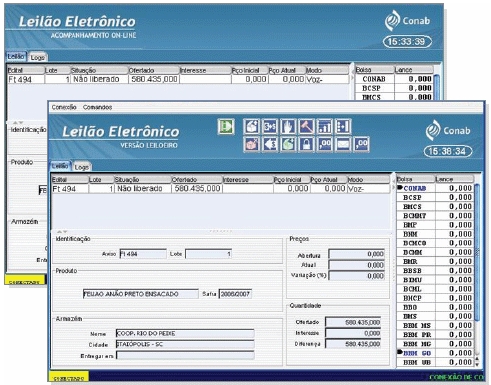This screenshot has width=491, height=385.
Task: Click the Pço Inicial column header in Leiloeiro window
Action: tap(291, 179)
